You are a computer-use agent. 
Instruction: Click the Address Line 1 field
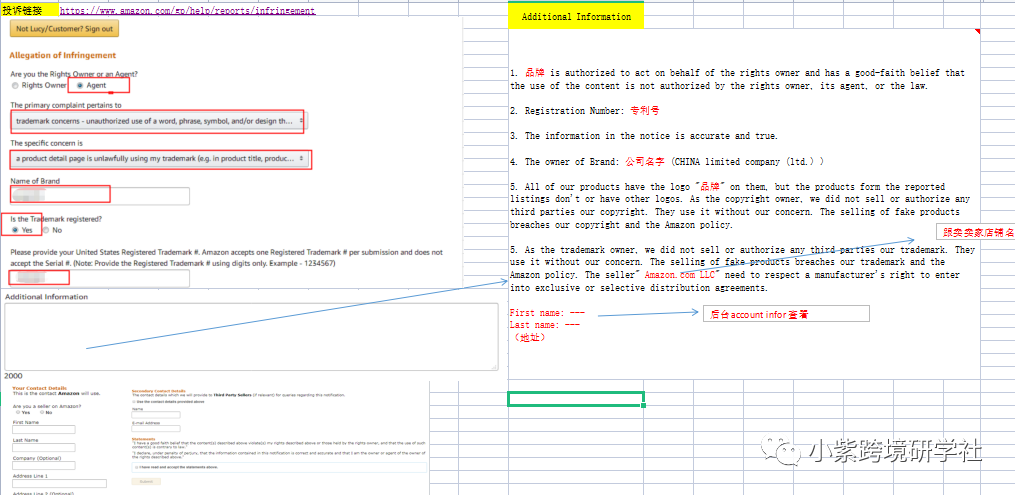(60, 483)
